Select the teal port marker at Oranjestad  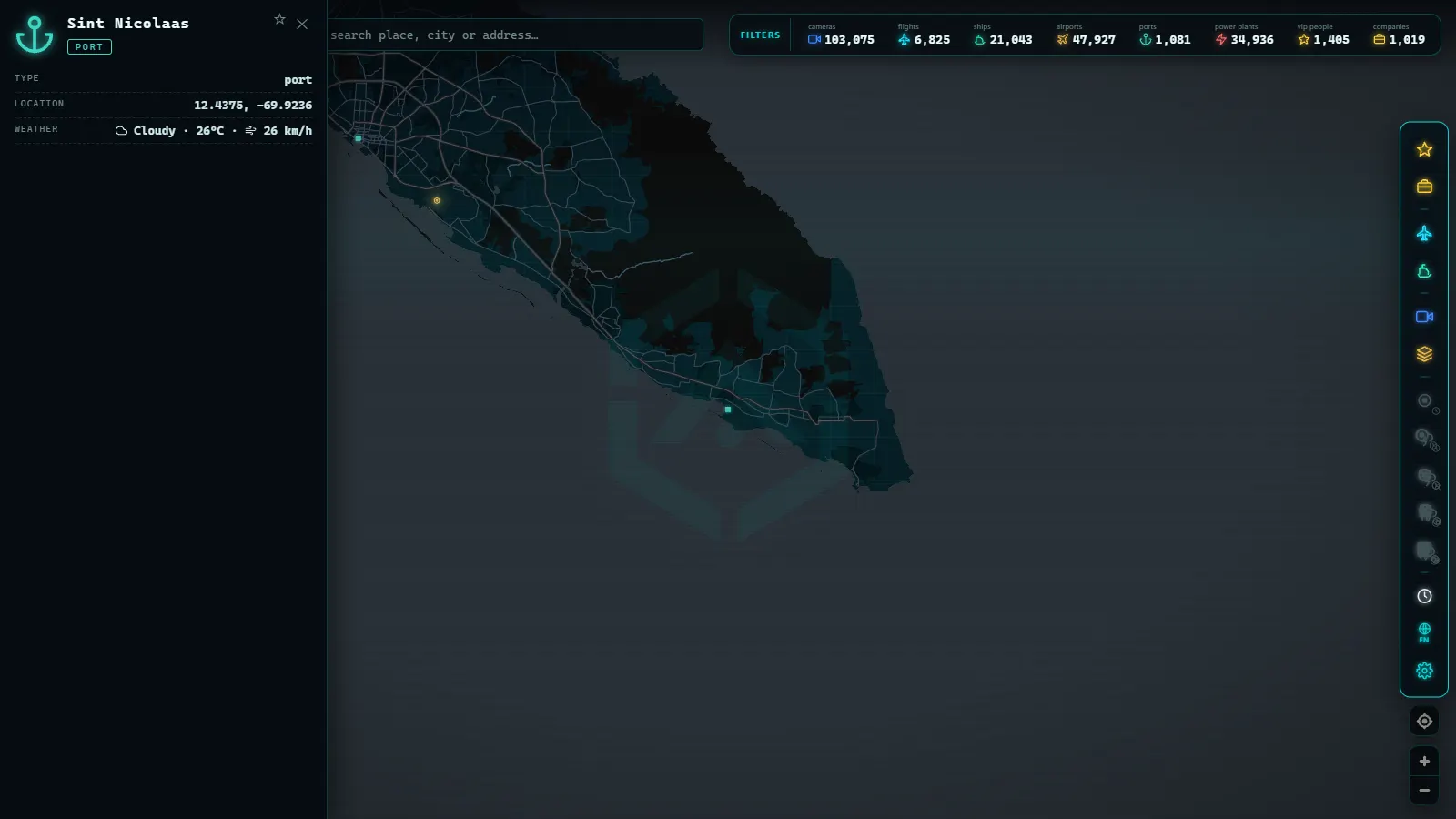359,138
